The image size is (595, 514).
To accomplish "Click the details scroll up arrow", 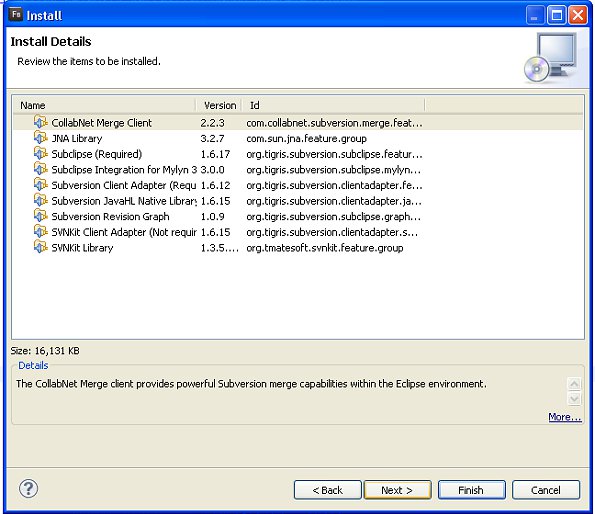I will 574,384.
